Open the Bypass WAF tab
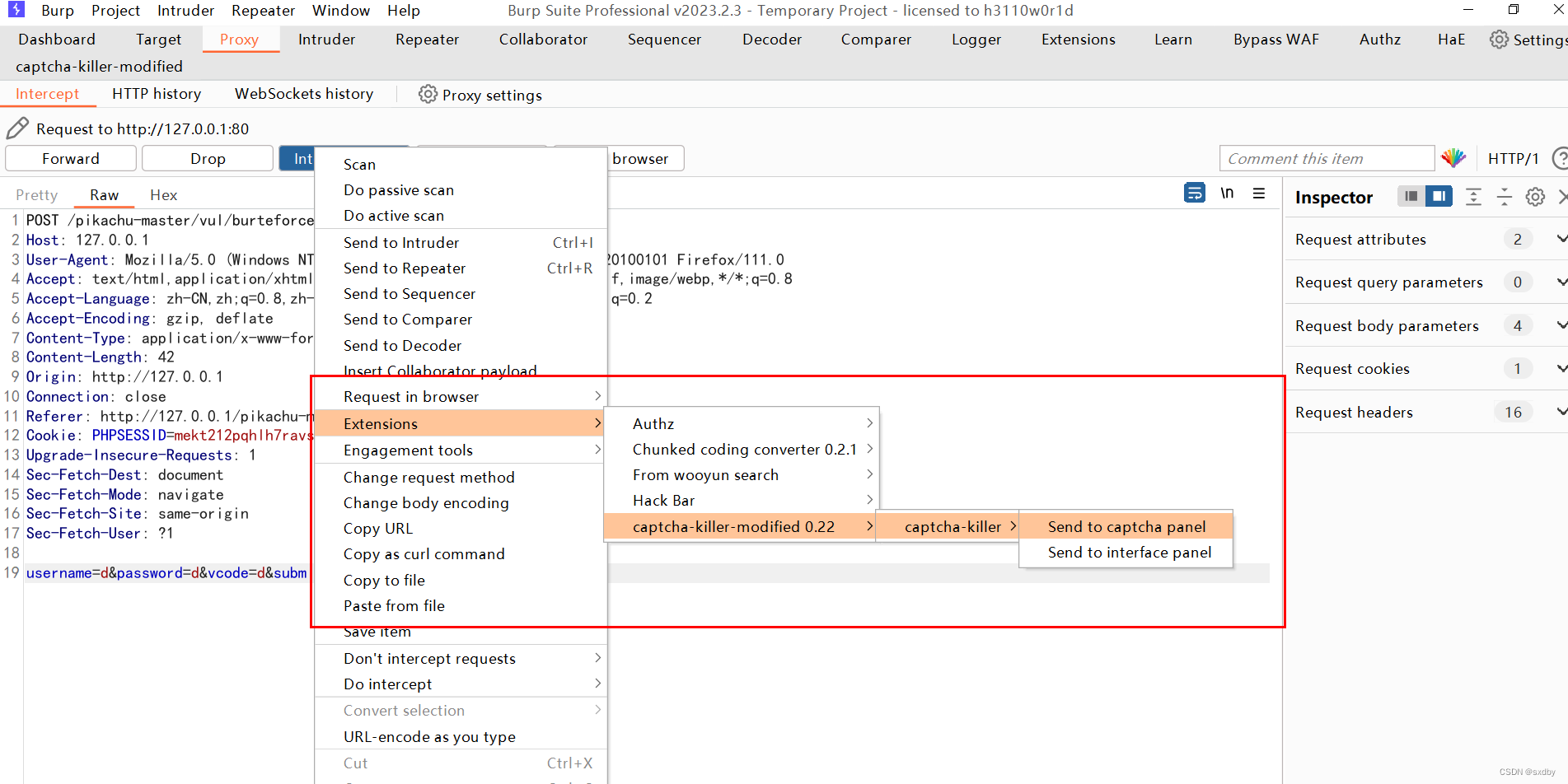This screenshot has width=1568, height=784. pyautogui.click(x=1275, y=39)
